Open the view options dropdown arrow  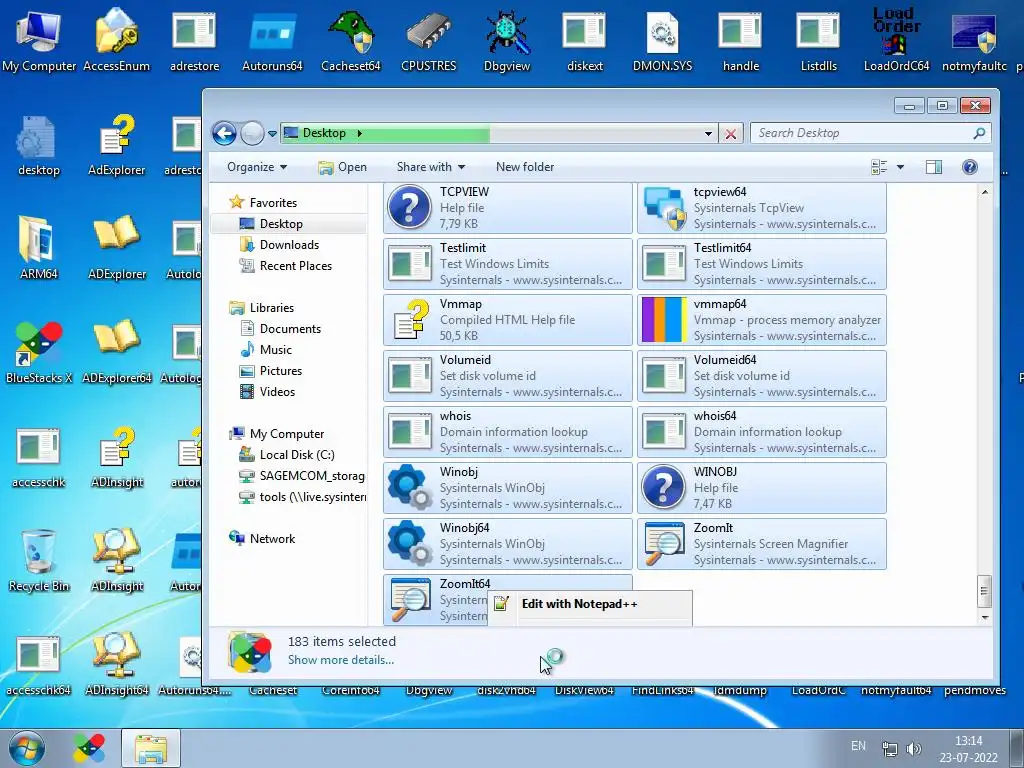coord(900,167)
